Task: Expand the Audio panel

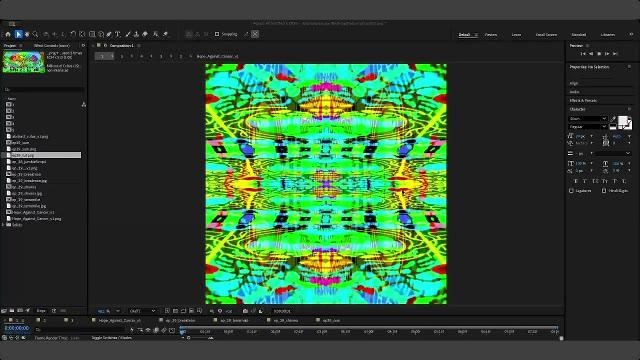Action: coord(574,92)
